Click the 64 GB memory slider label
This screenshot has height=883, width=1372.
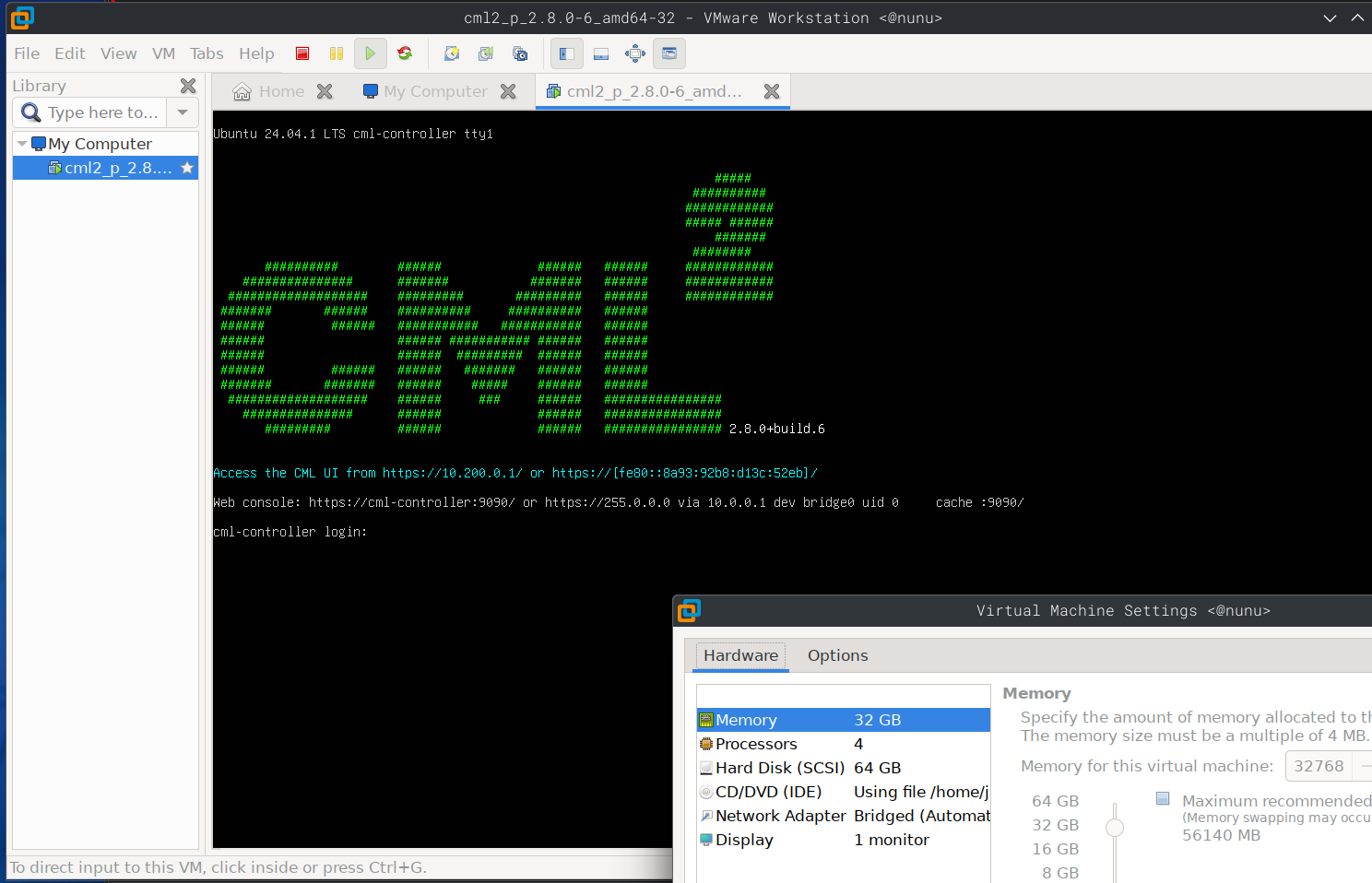1055,801
